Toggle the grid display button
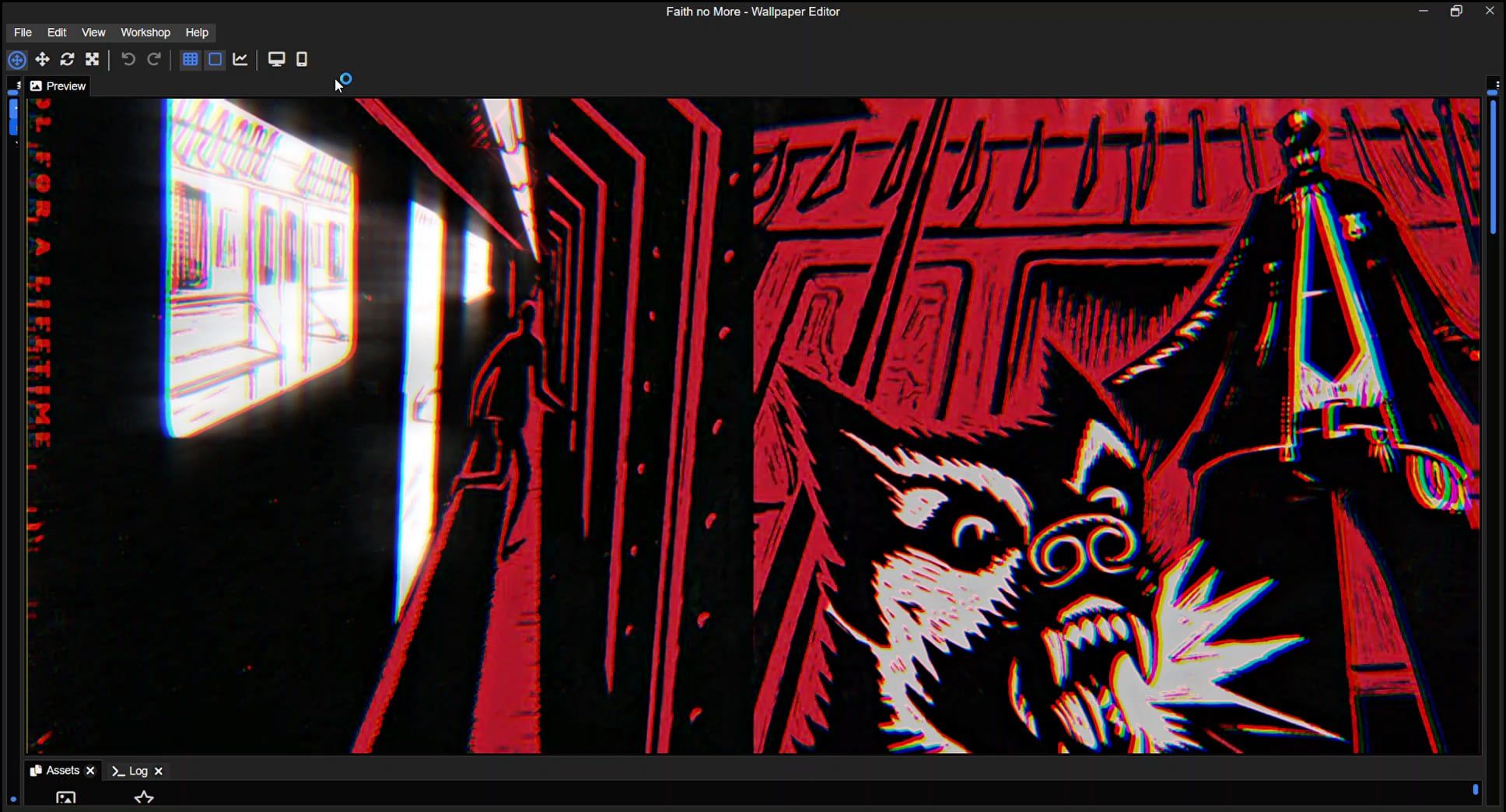1506x812 pixels. pos(190,59)
